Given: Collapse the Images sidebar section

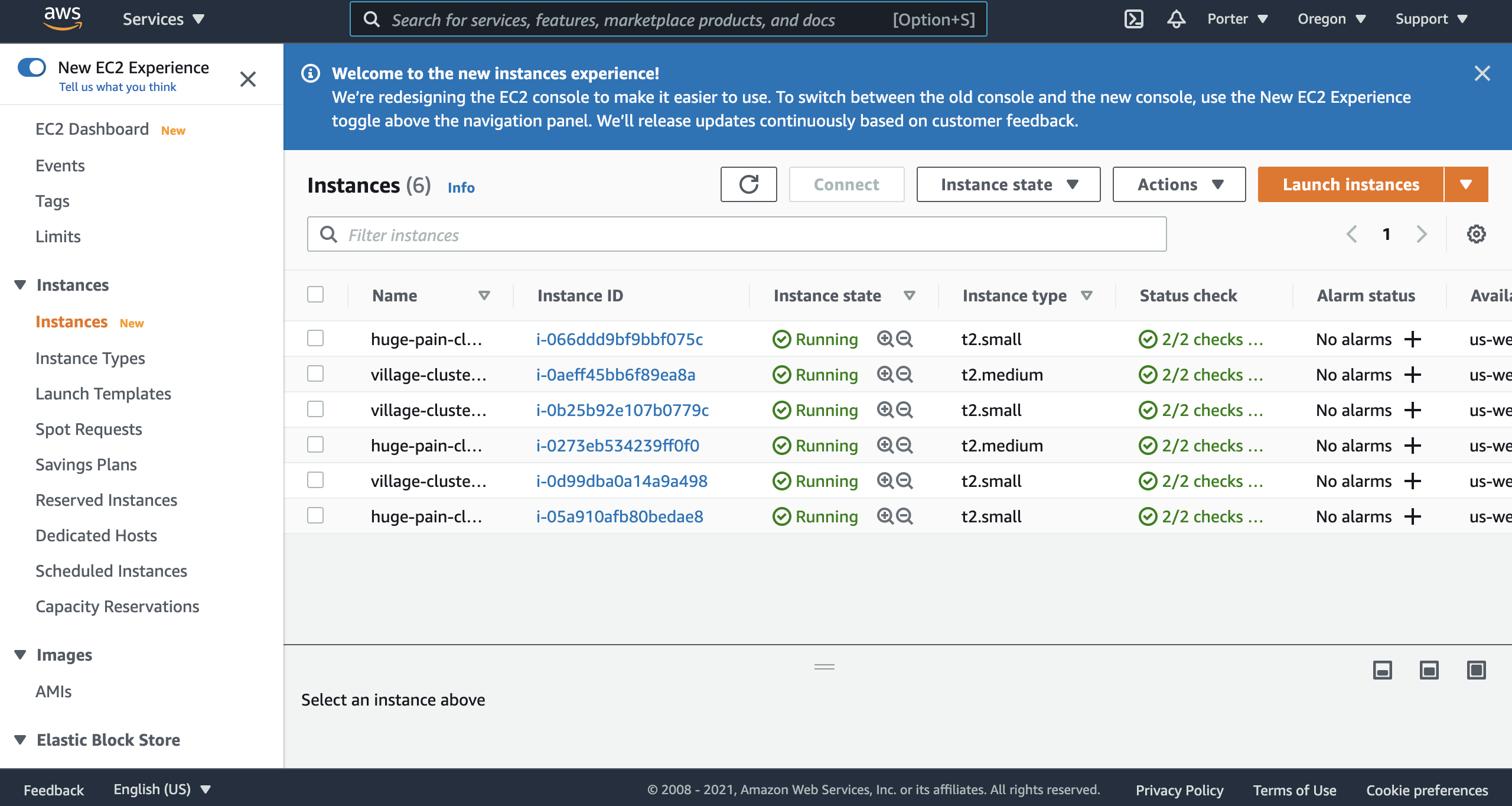Looking at the screenshot, I should [20, 655].
